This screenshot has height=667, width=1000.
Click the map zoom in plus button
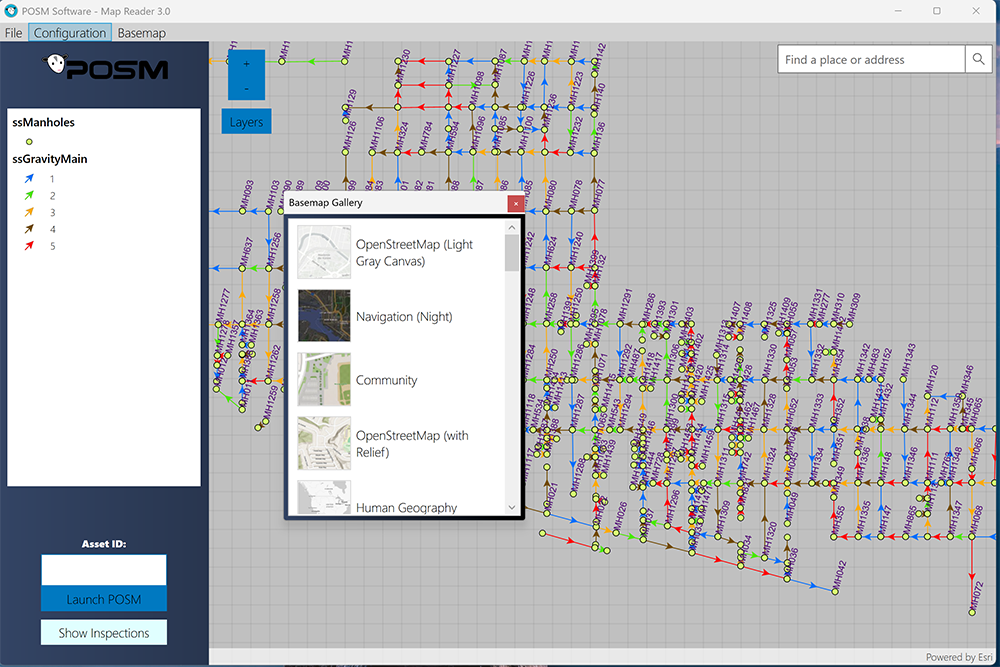pos(246,64)
